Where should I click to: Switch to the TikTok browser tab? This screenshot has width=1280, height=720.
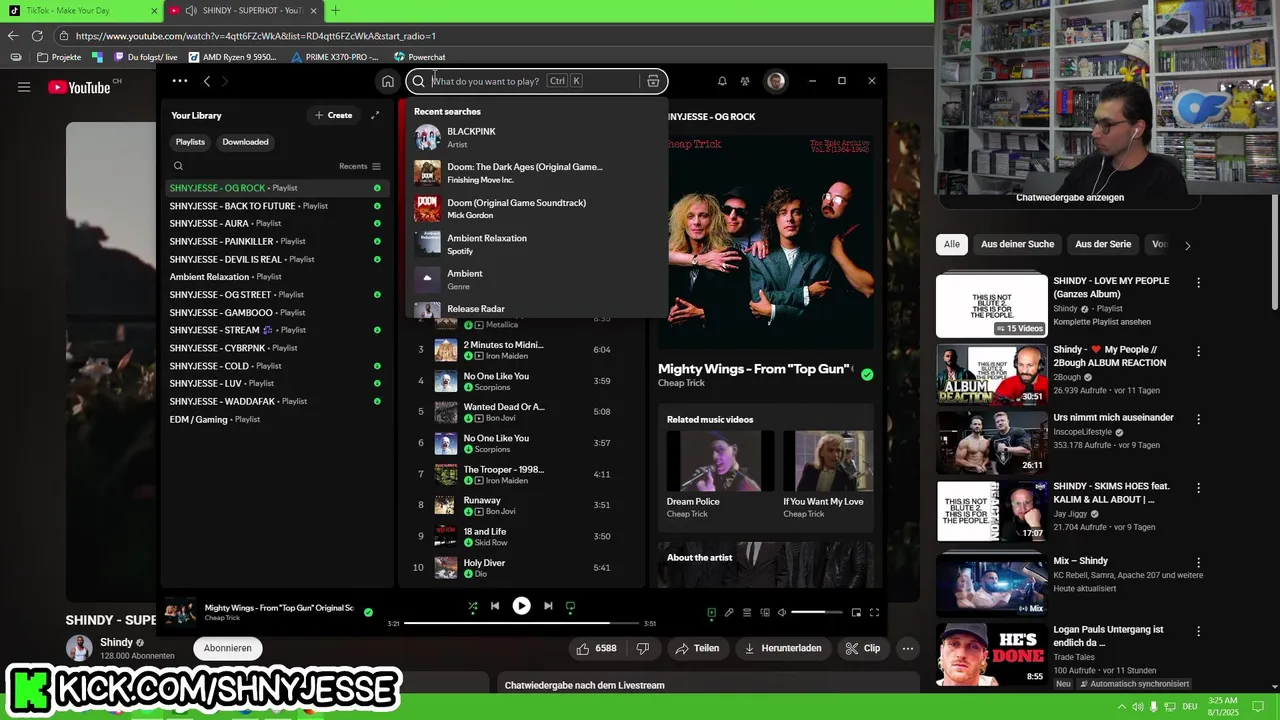pos(80,10)
